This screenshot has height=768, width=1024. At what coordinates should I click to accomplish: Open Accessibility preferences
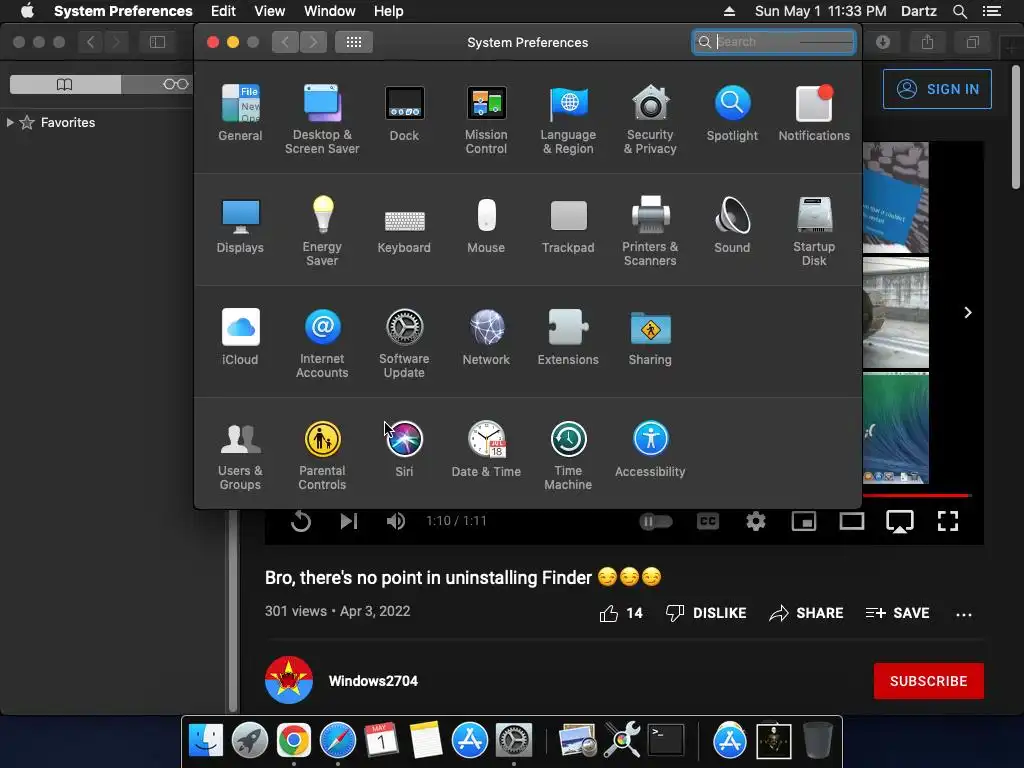pyautogui.click(x=650, y=449)
